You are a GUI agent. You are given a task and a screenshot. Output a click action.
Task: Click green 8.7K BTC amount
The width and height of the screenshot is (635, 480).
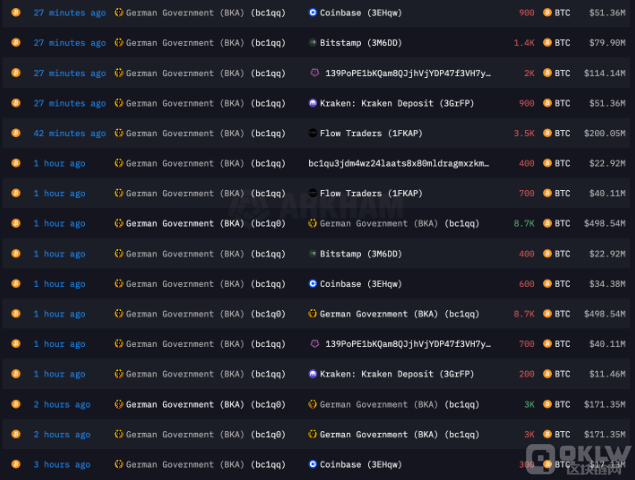click(524, 224)
